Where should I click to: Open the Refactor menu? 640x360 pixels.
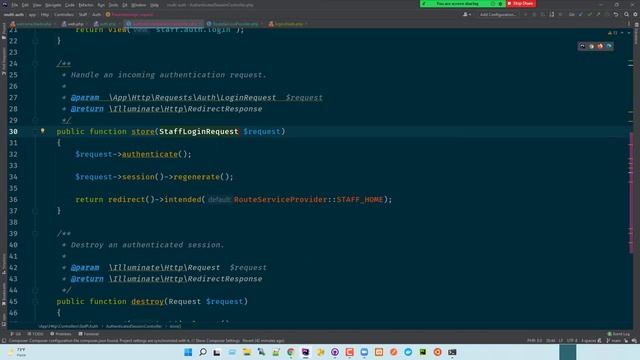(x=86, y=5)
